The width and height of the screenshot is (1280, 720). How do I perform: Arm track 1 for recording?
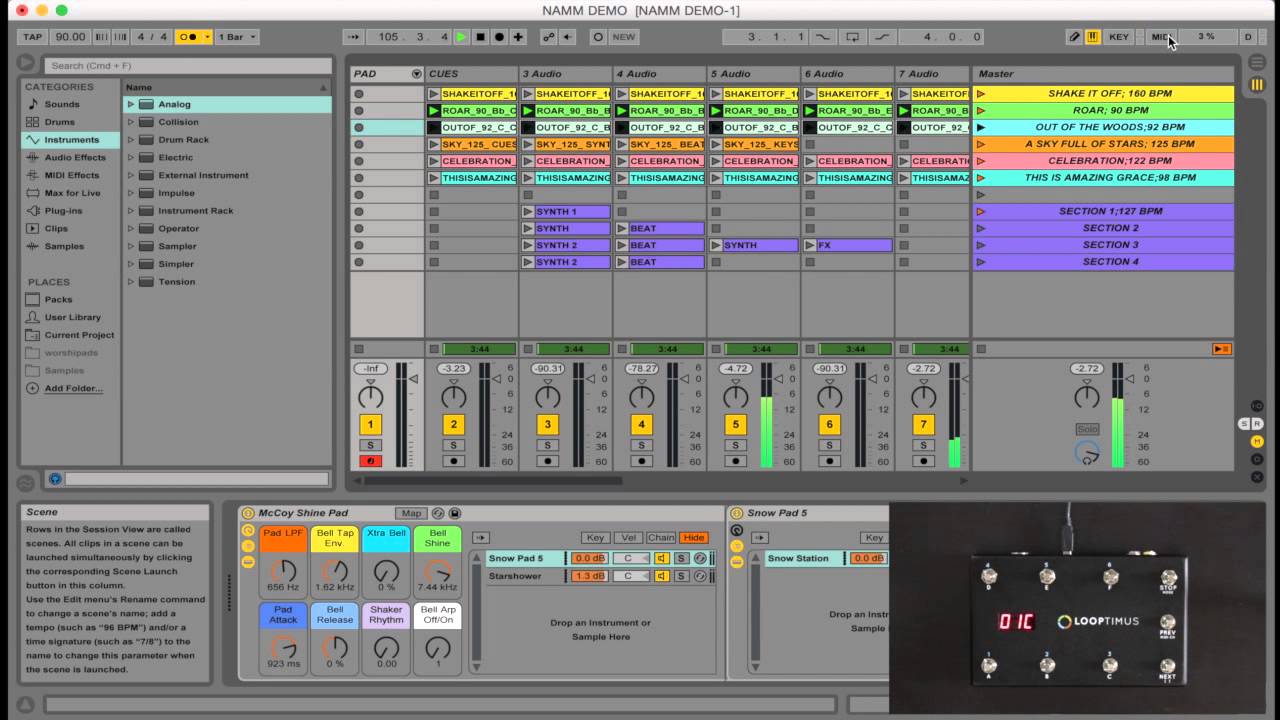pyautogui.click(x=370, y=461)
